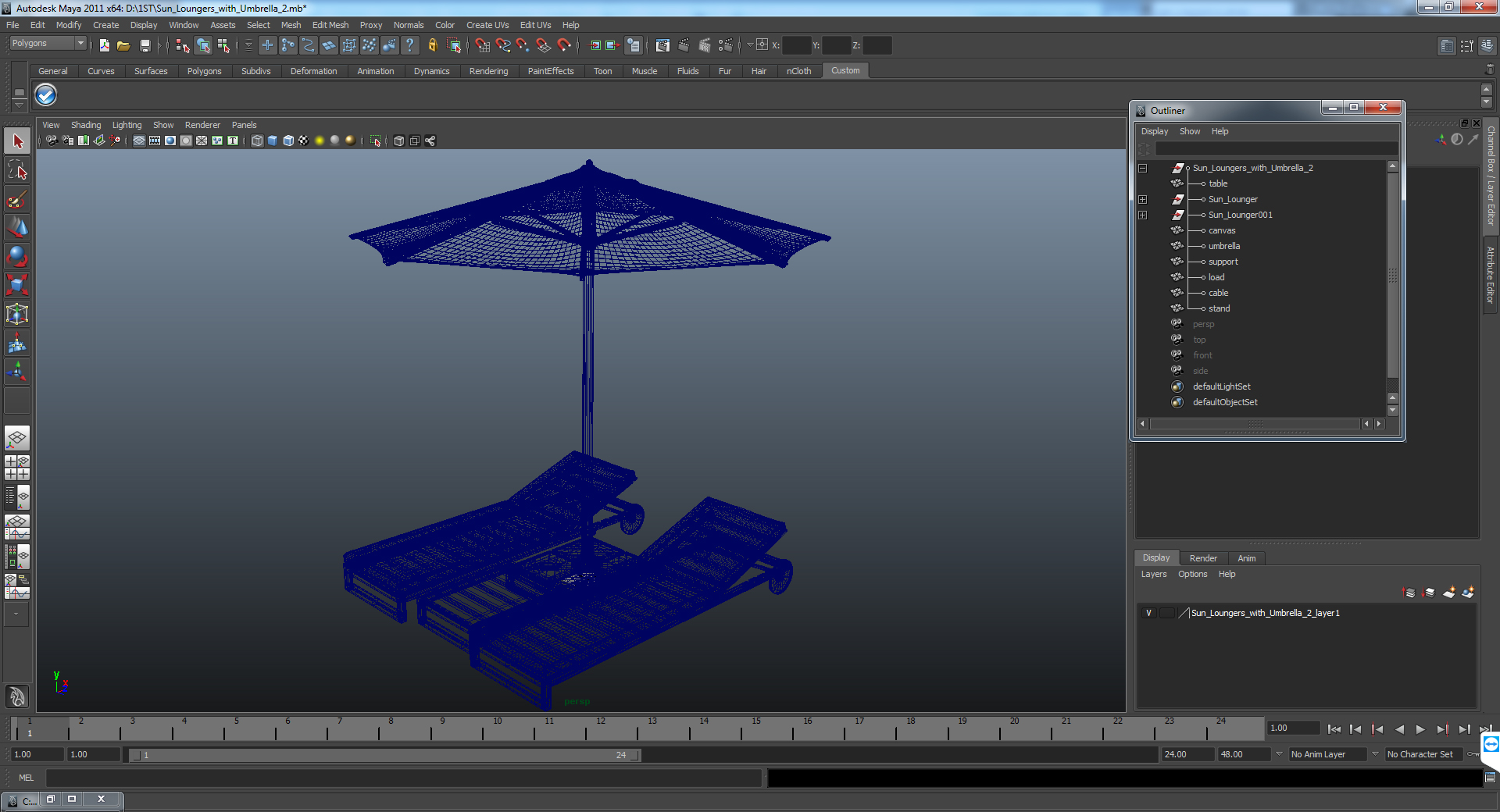
Task: Create a new scene with file icon
Action: pyautogui.click(x=104, y=45)
